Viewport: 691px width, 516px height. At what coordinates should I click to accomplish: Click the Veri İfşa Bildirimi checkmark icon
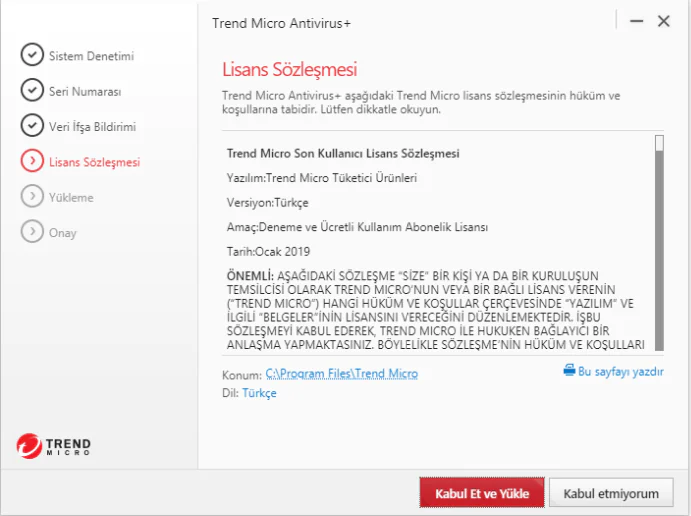[x=32, y=126]
